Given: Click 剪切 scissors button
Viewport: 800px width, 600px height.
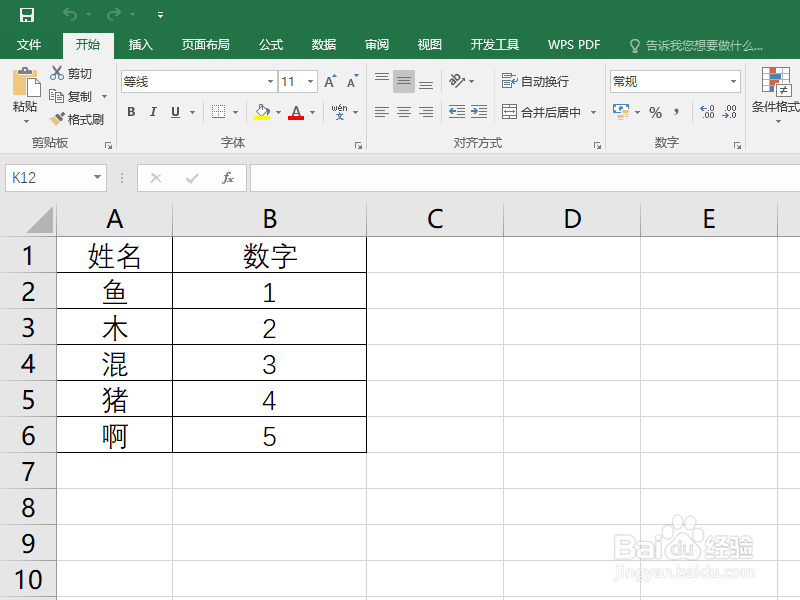Looking at the screenshot, I should tap(71, 73).
